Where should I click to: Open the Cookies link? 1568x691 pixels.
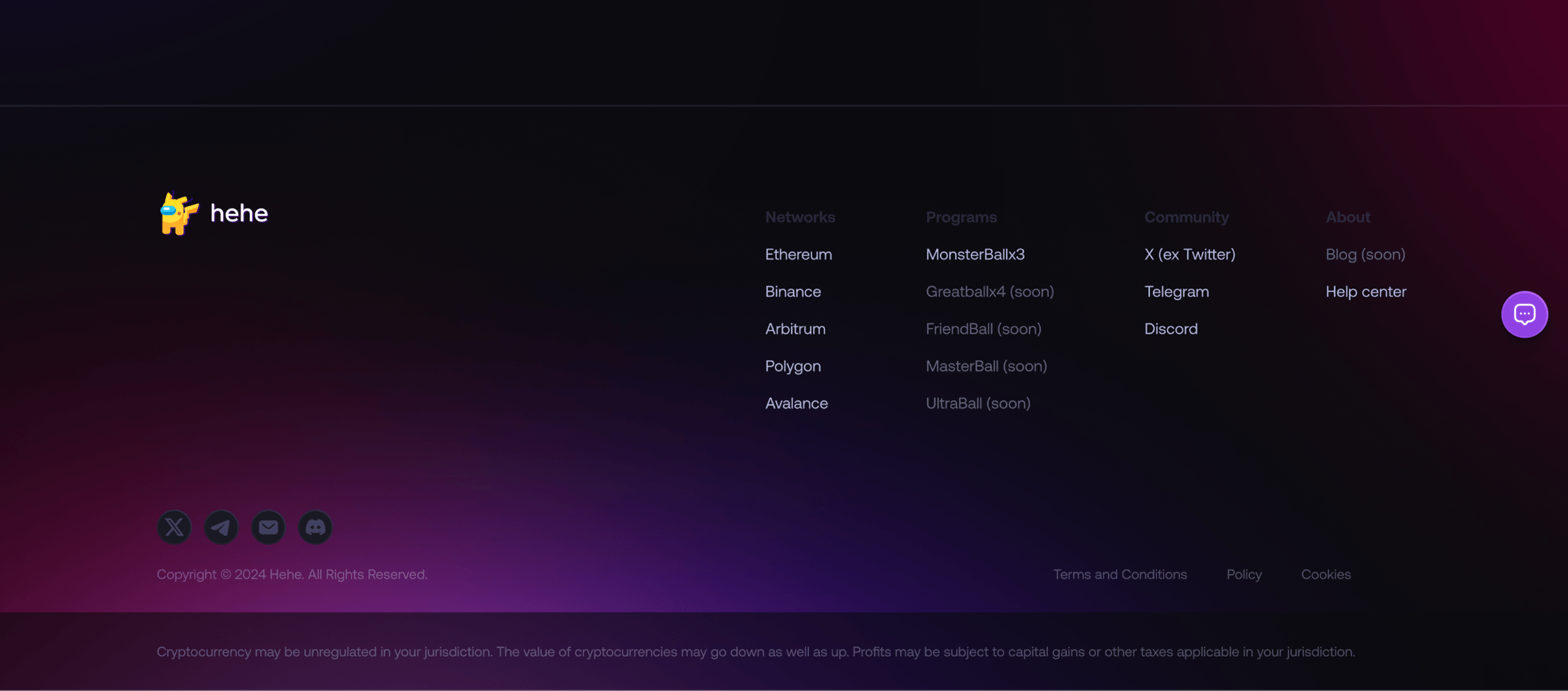1326,574
